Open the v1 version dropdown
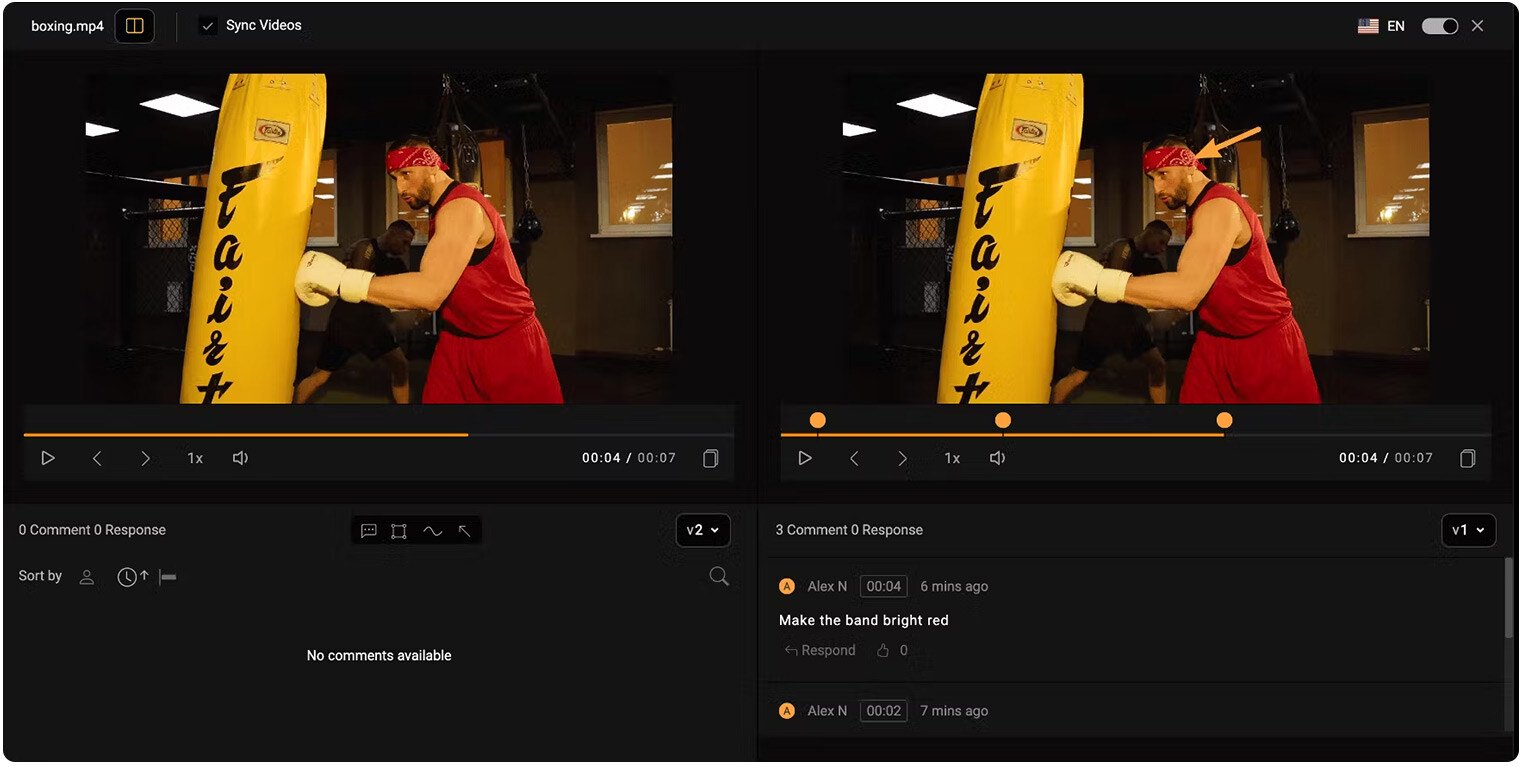Screen dimensions: 1521x767 [1468, 530]
